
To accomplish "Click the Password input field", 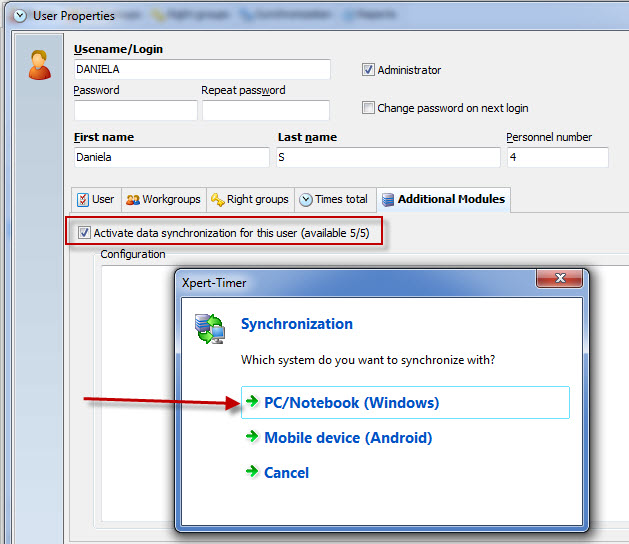I will [x=136, y=110].
